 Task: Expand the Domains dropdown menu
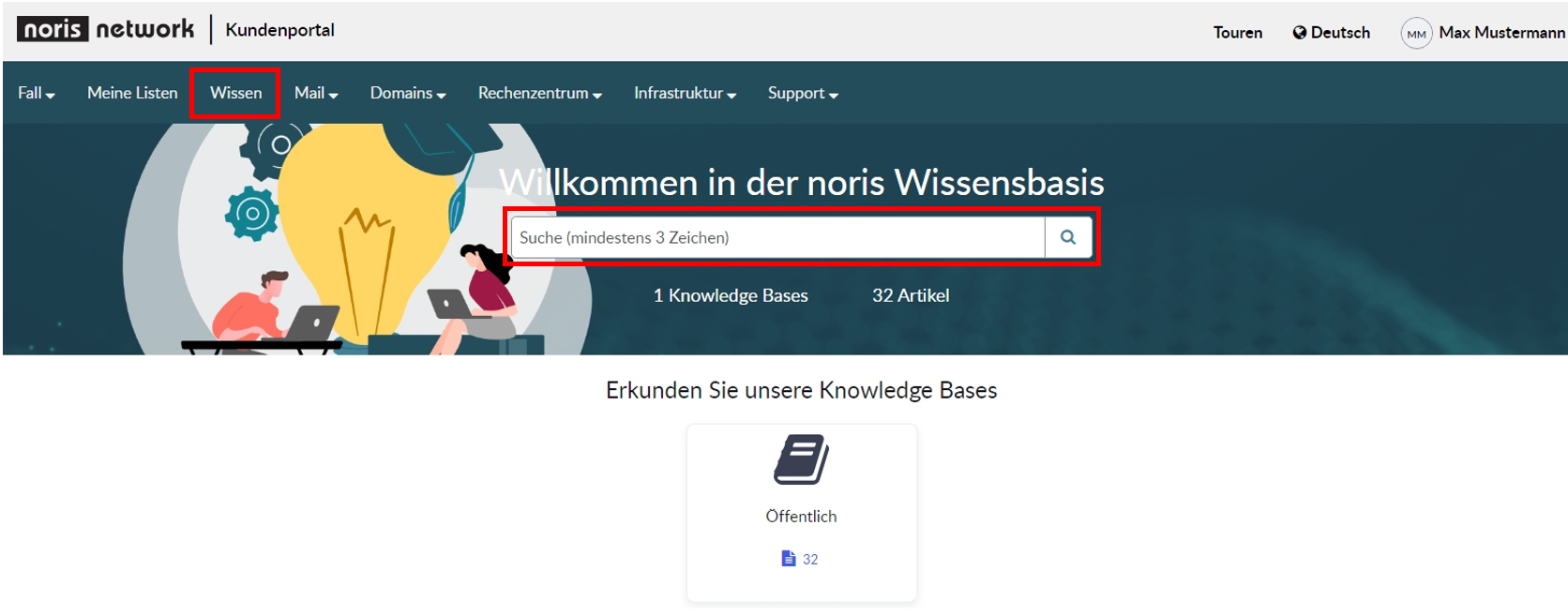coord(408,93)
